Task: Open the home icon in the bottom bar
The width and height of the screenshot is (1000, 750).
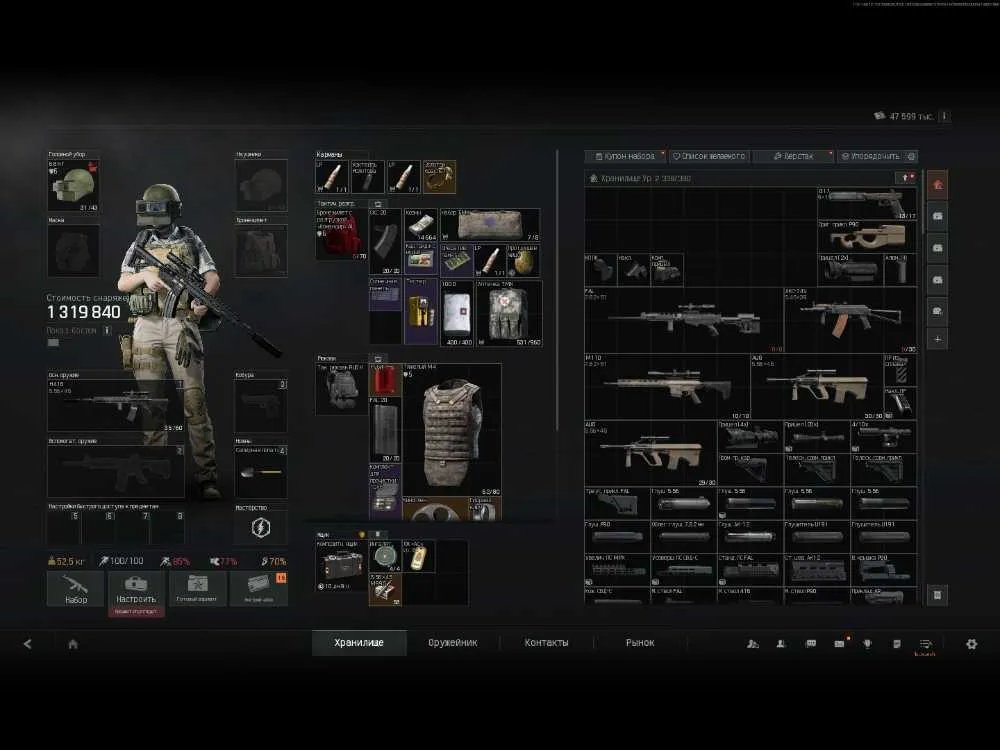Action: point(73,644)
